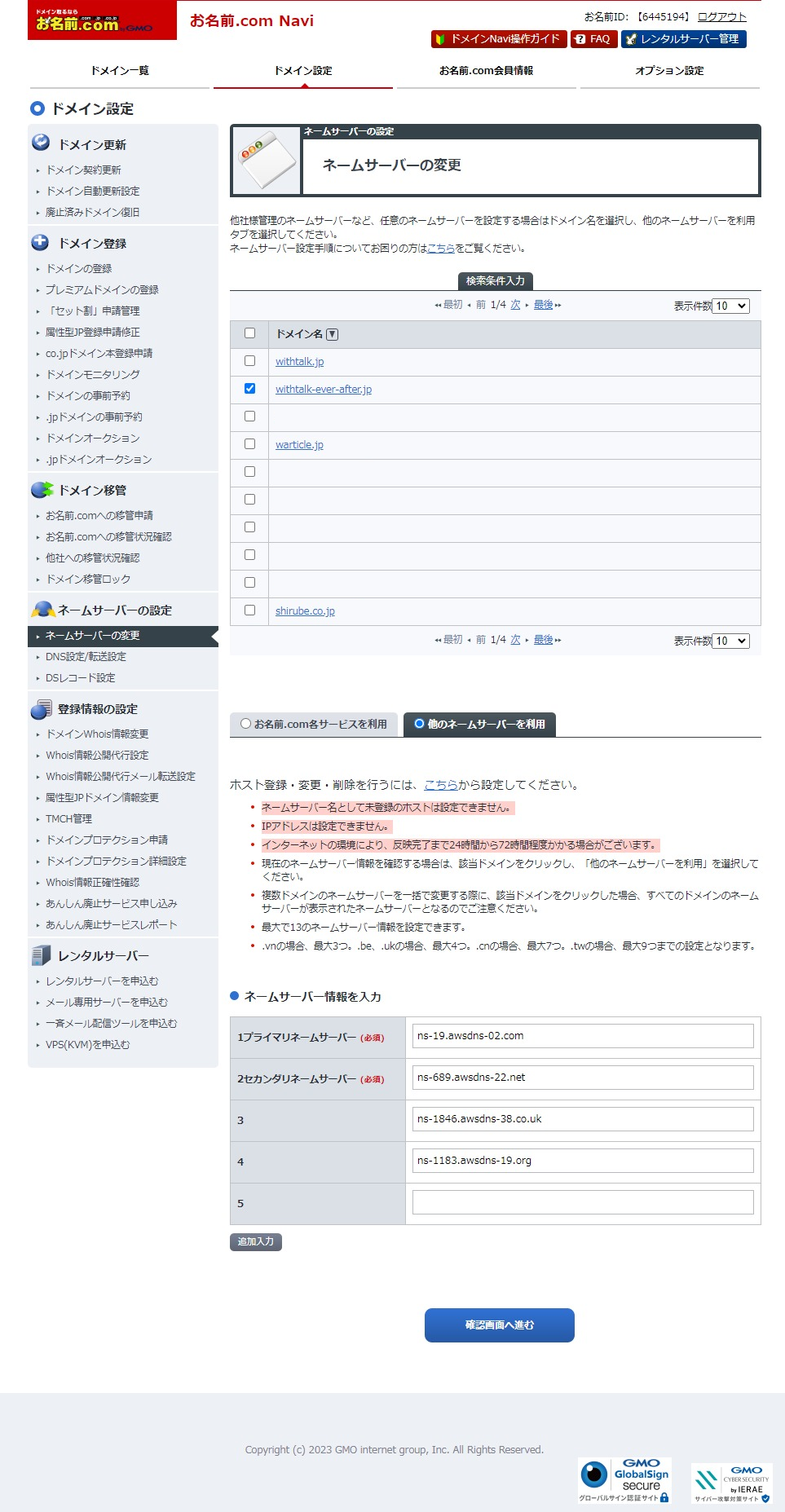785x1512 pixels.
Task: Click the ドメイン移管 section icon
Action: pyautogui.click(x=42, y=490)
